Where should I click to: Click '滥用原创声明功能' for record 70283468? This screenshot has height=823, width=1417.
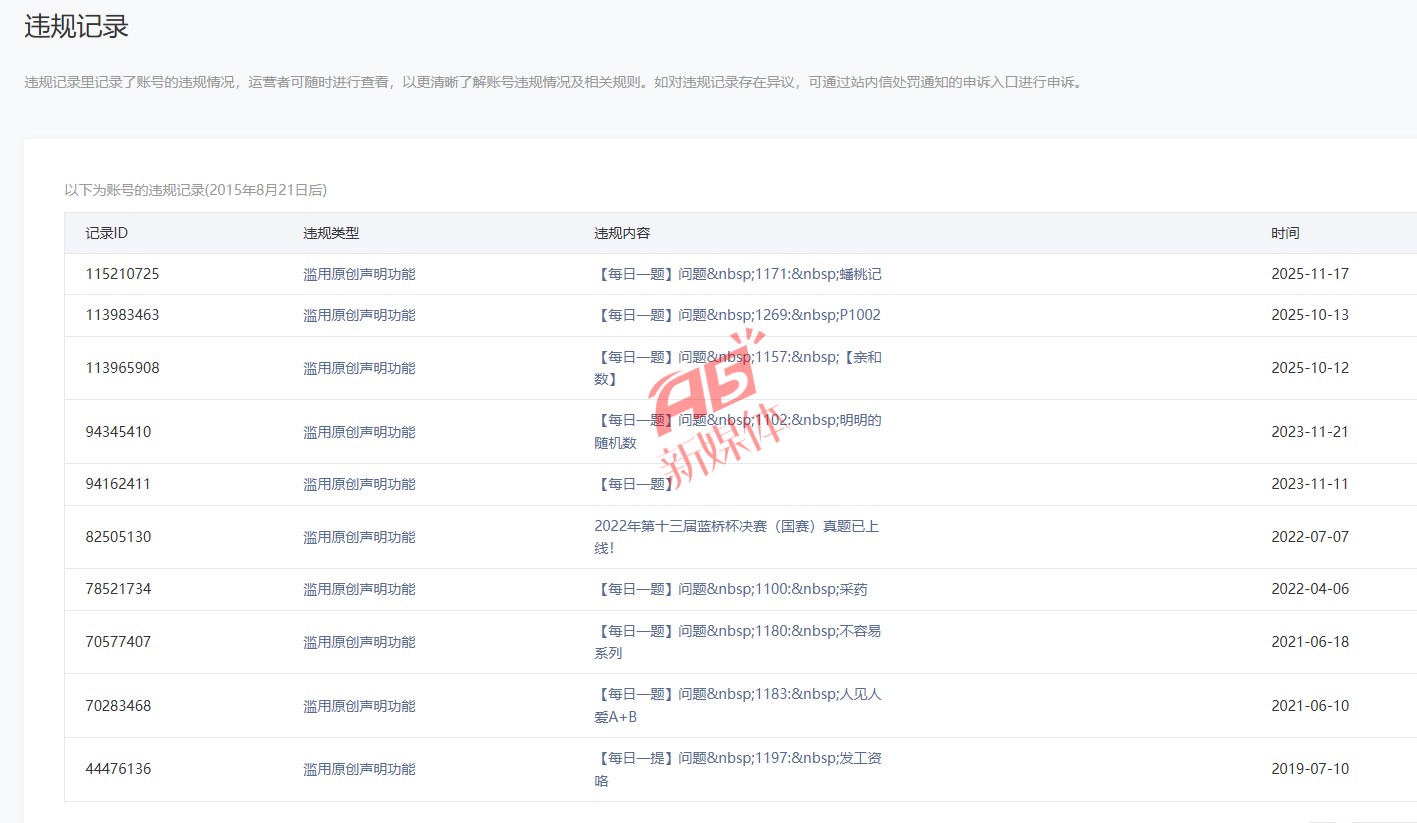[359, 706]
